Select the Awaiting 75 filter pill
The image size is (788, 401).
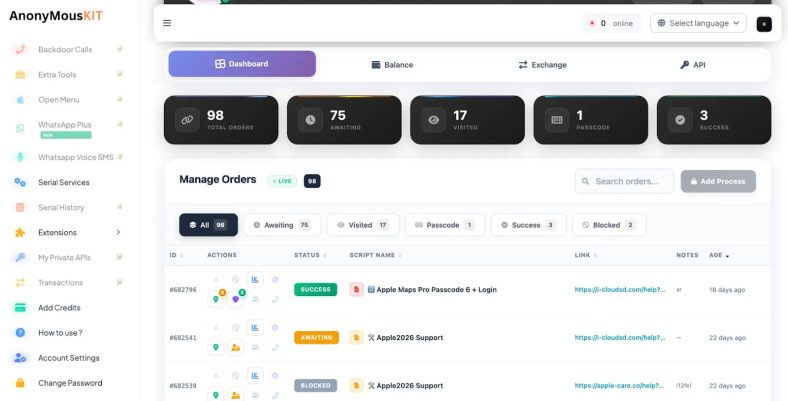pos(282,225)
